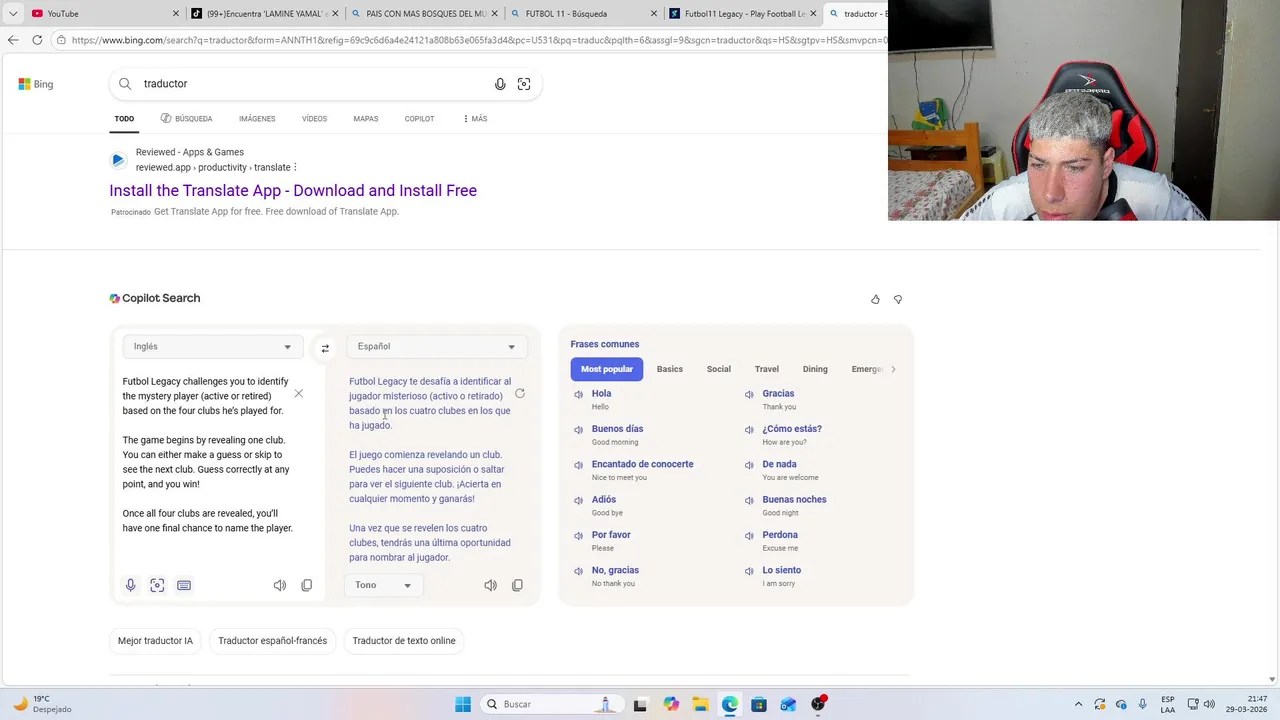Switch to the VÍDEOS search tab
Viewport: 1280px width, 720px height.
pyautogui.click(x=314, y=119)
